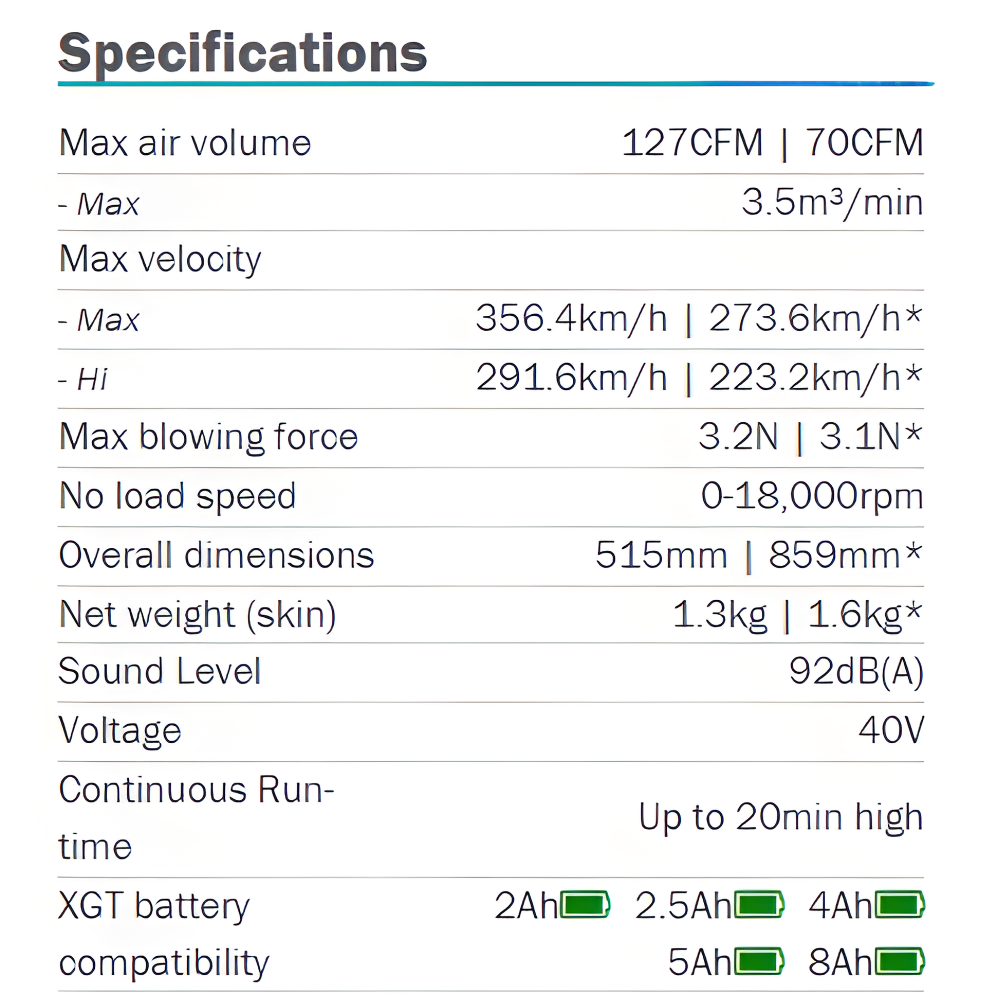
Task: Click the 1.3kg | 1.6kg net weight value
Action: click(796, 615)
